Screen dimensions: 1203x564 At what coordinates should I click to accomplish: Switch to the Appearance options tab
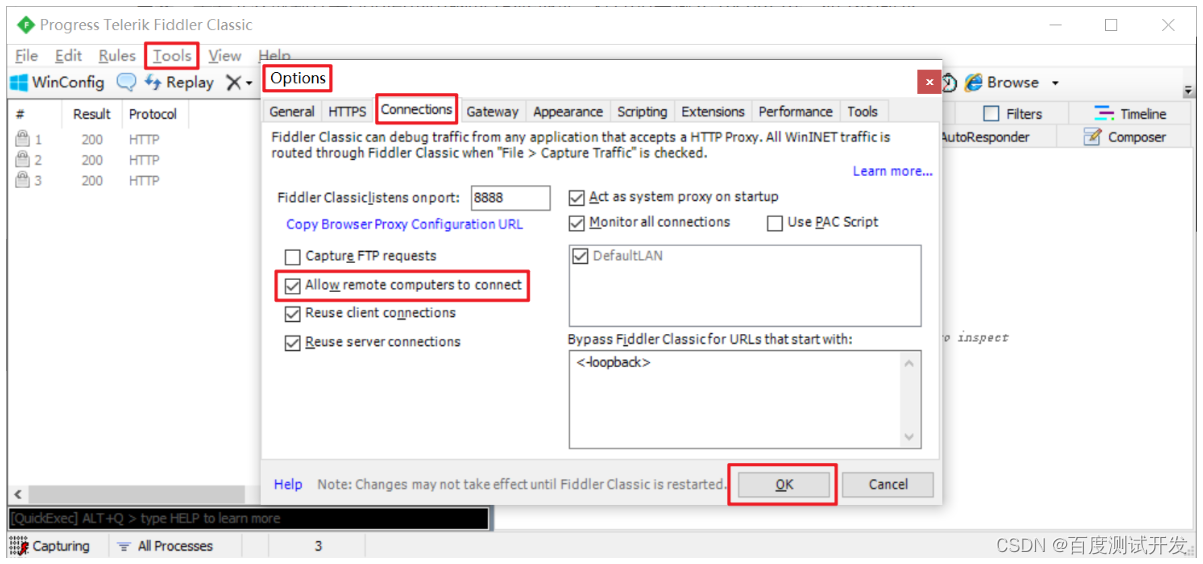(568, 112)
